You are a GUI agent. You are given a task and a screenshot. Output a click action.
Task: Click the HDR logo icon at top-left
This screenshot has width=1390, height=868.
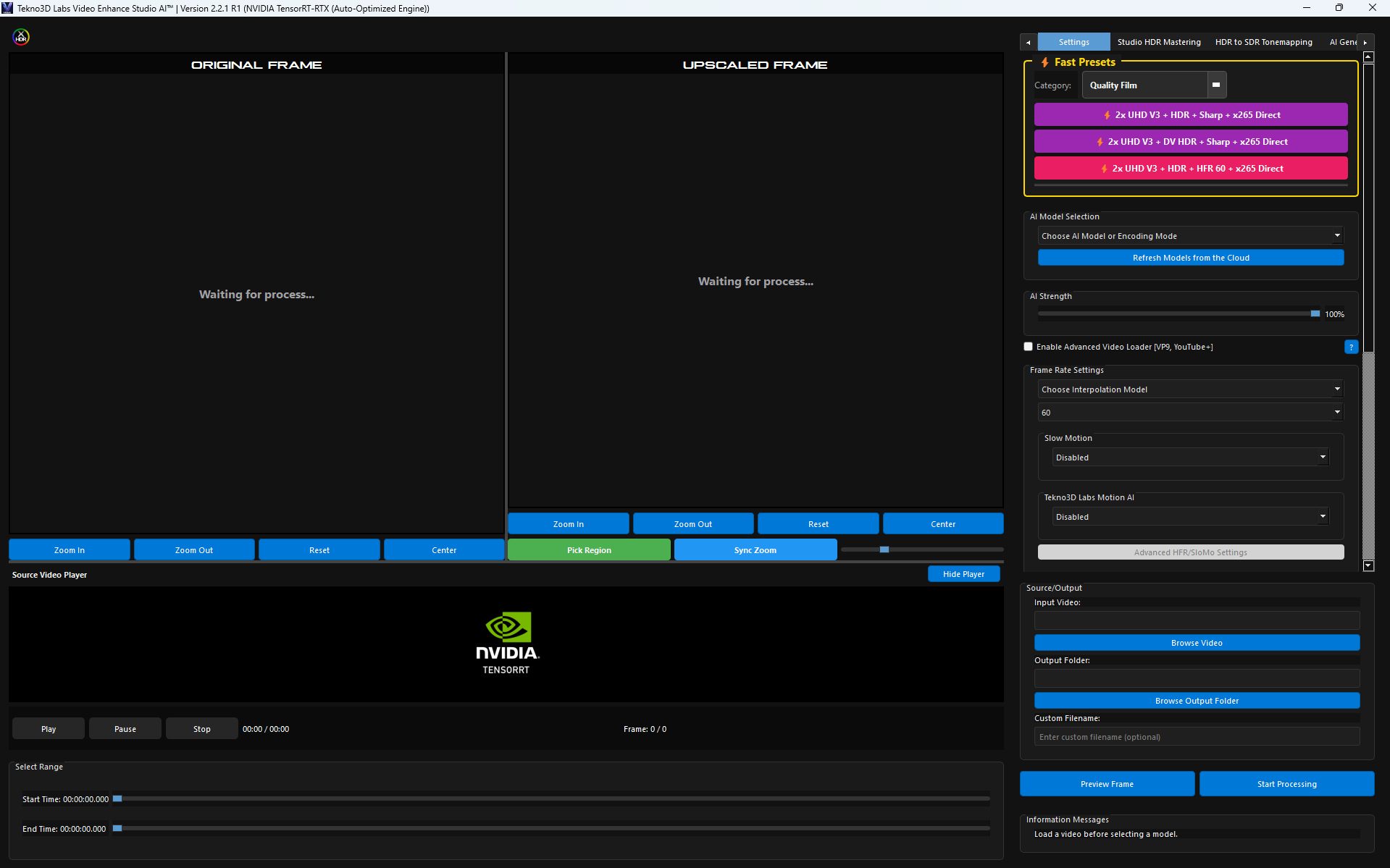[21, 37]
